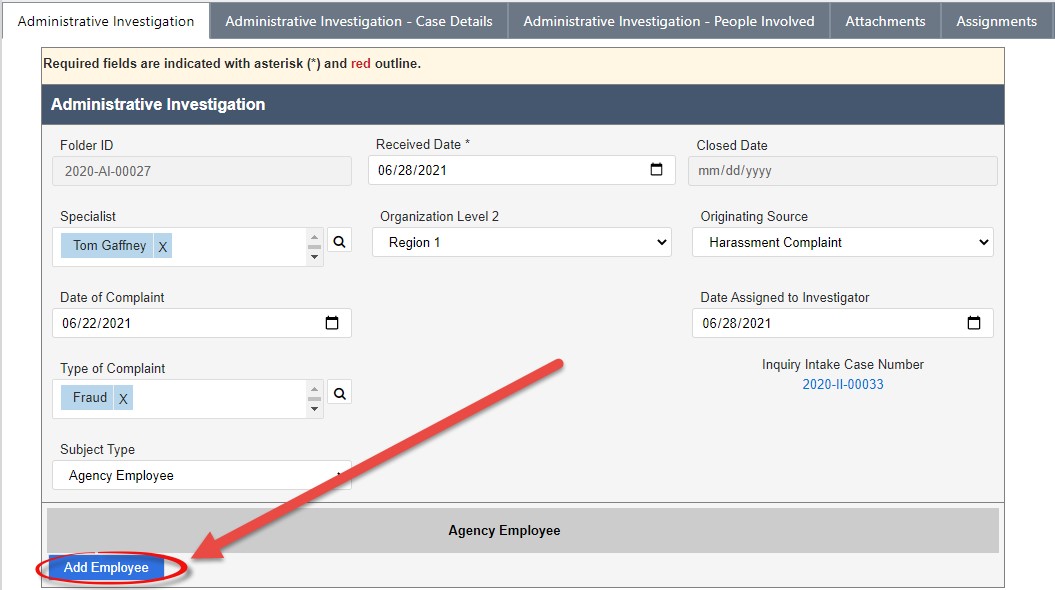
Task: Step up in the Specialist list box
Action: [x=314, y=237]
